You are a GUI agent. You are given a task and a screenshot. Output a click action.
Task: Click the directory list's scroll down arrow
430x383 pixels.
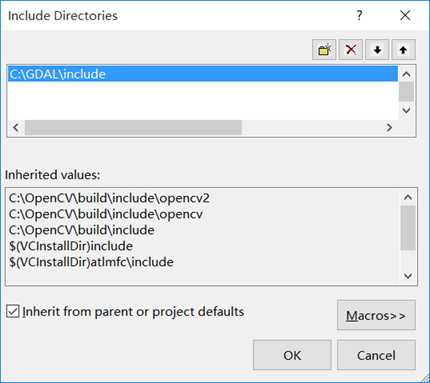[406, 110]
